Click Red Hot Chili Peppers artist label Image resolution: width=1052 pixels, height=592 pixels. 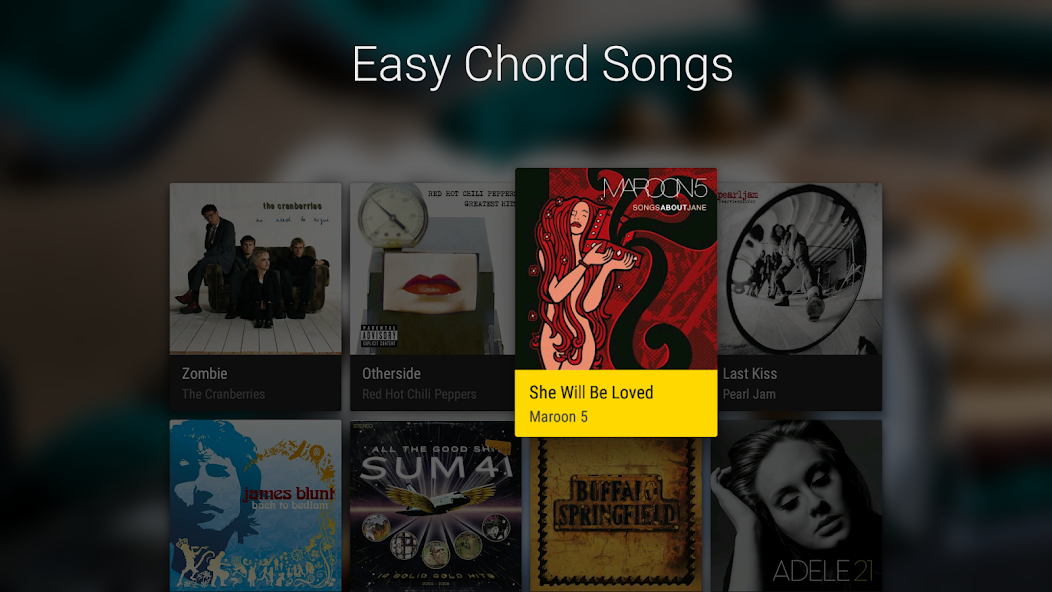(419, 394)
